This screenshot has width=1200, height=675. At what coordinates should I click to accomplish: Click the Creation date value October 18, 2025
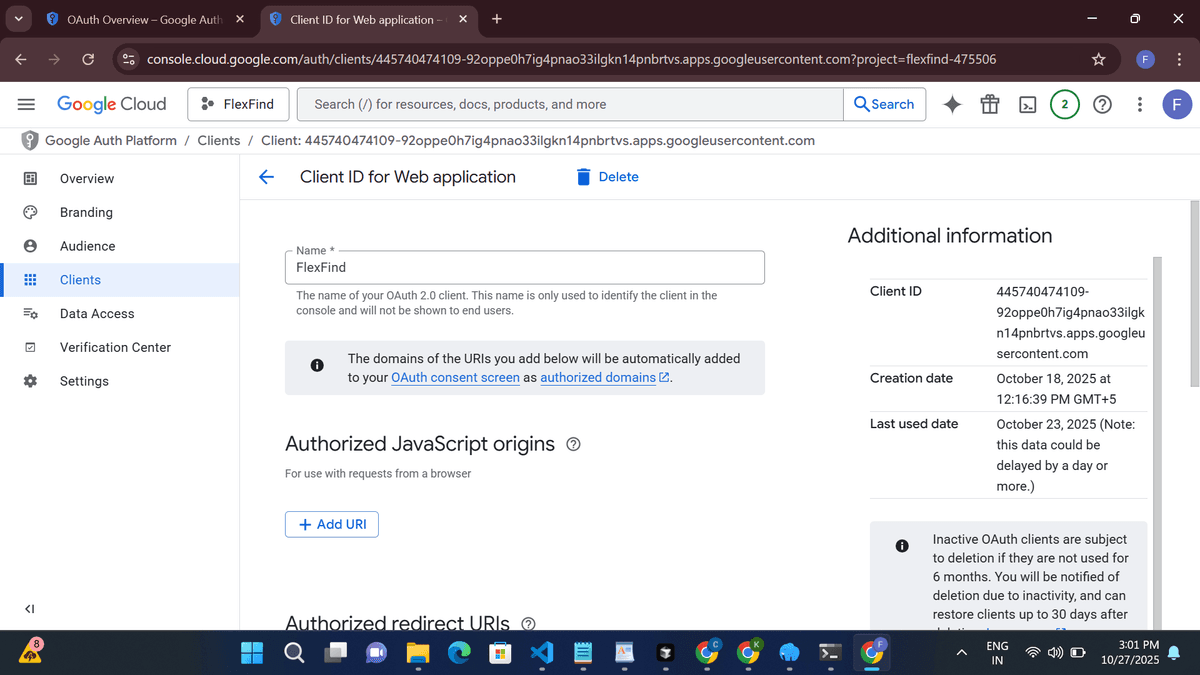pyautogui.click(x=1054, y=388)
